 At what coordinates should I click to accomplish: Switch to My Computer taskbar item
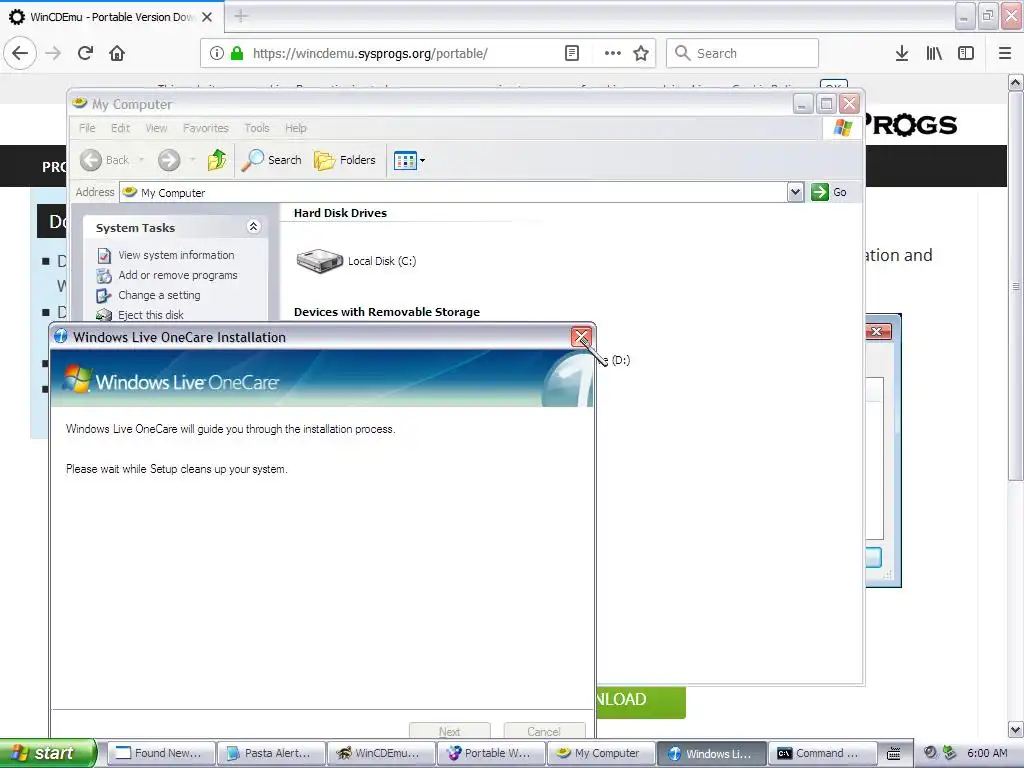pyautogui.click(x=601, y=753)
